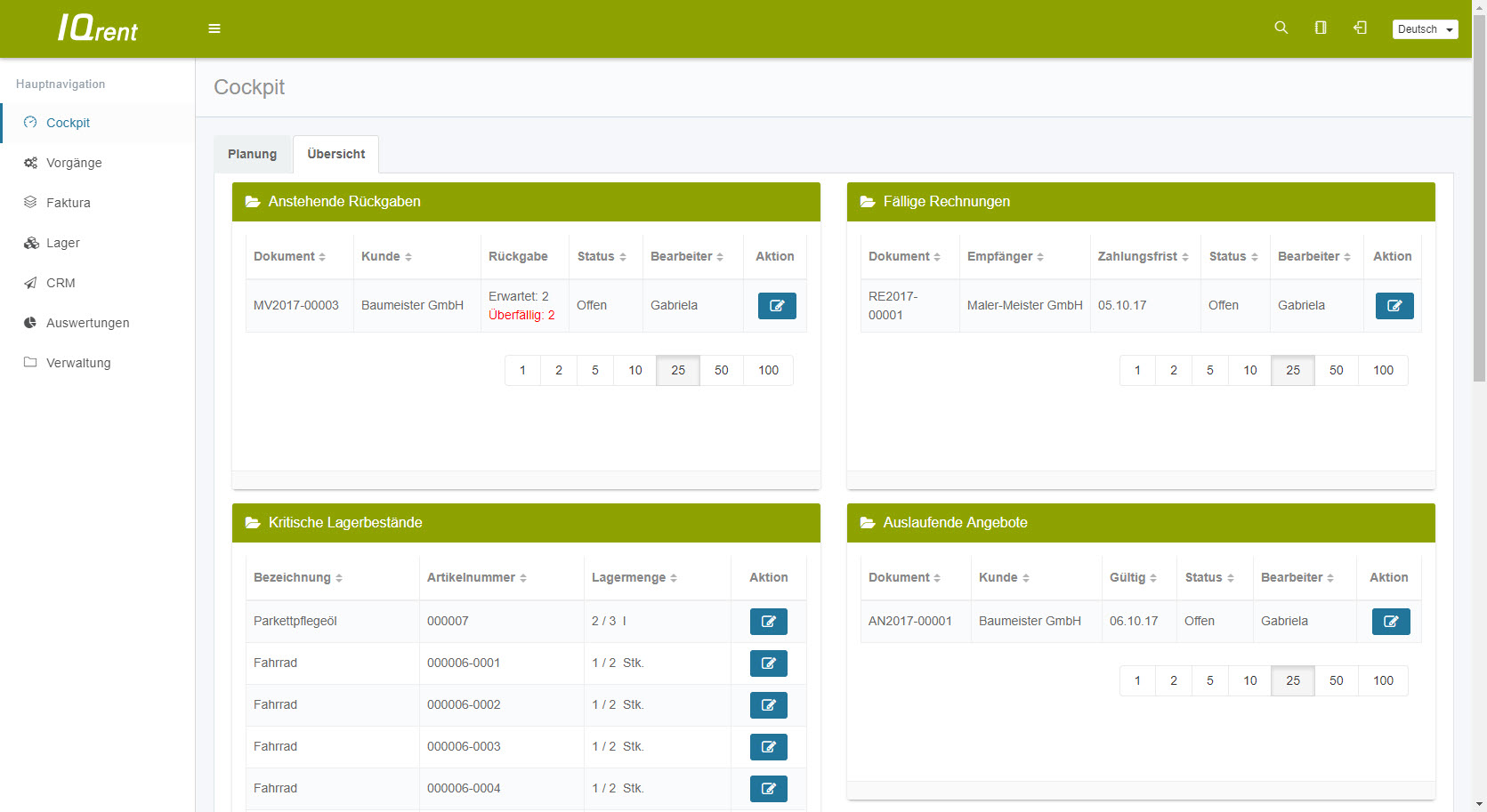
Task: Sort returns table by Kunde column
Action: coord(386,256)
